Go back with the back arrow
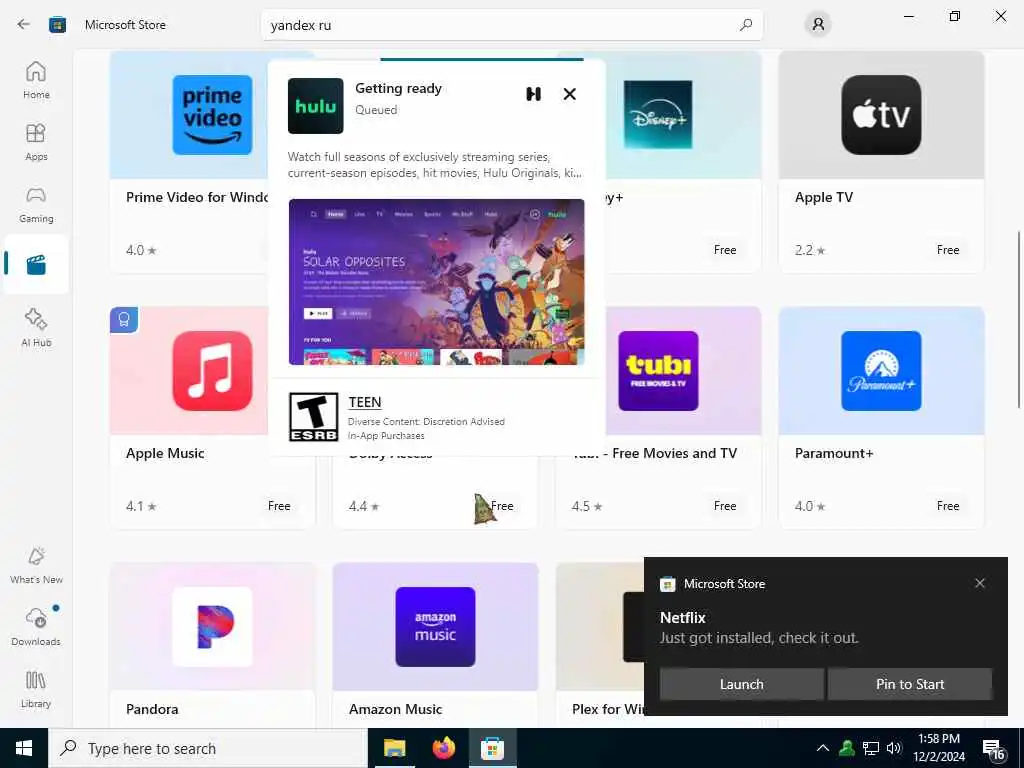Image resolution: width=1024 pixels, height=768 pixels. coord(24,24)
